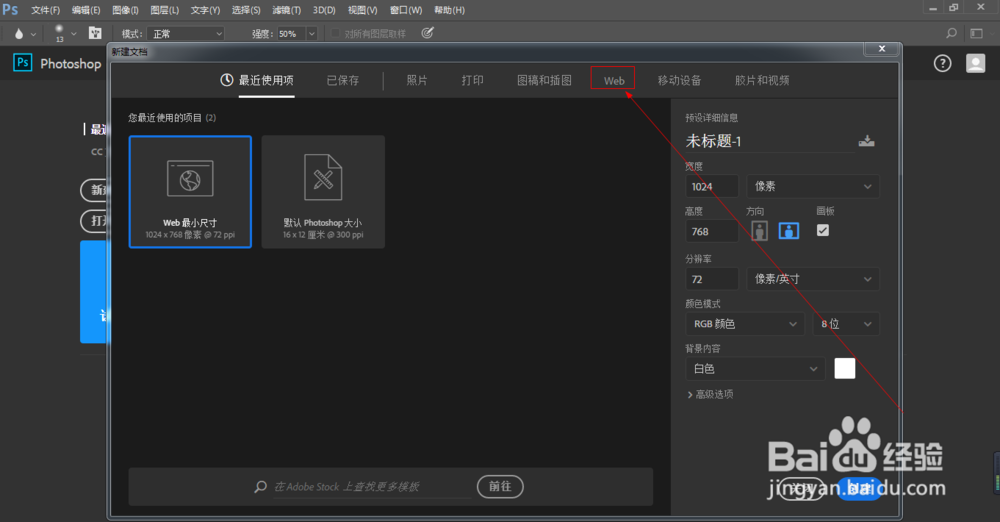Image resolution: width=1000 pixels, height=522 pixels.
Task: Save document preset with download icon
Action: point(866,141)
